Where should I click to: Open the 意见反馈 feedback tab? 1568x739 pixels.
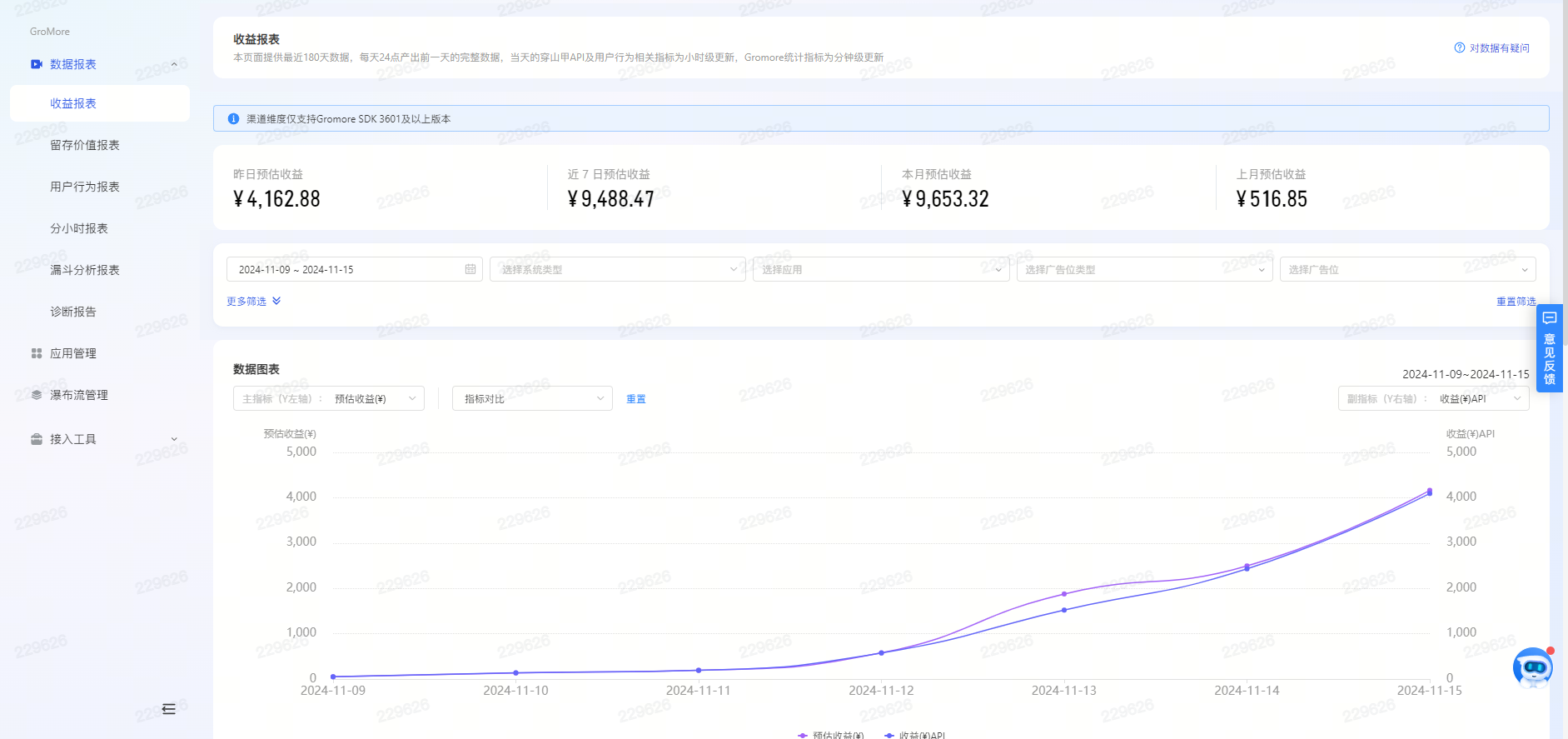1550,348
